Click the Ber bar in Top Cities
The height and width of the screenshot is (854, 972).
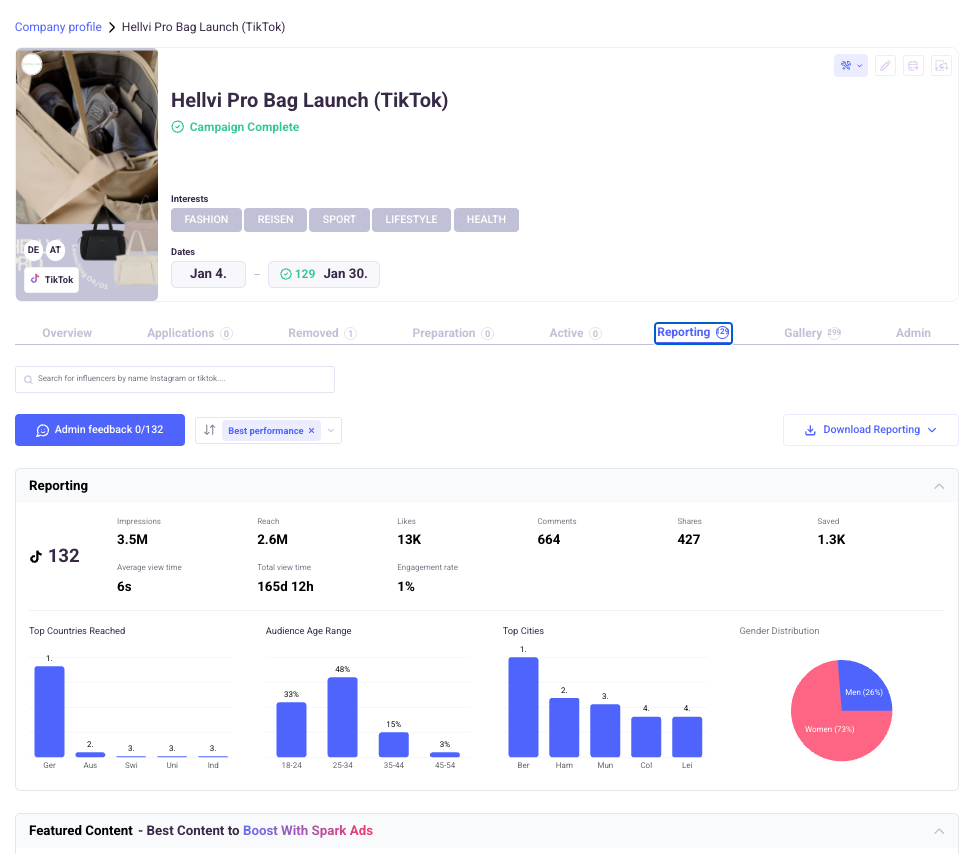coord(523,707)
